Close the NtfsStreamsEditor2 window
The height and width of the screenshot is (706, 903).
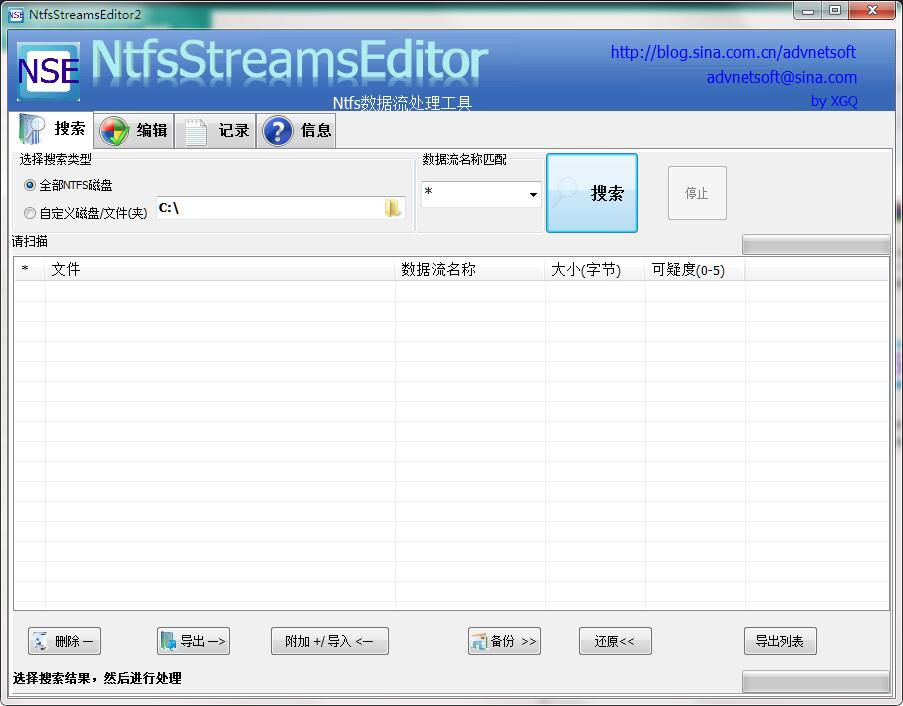[x=872, y=11]
